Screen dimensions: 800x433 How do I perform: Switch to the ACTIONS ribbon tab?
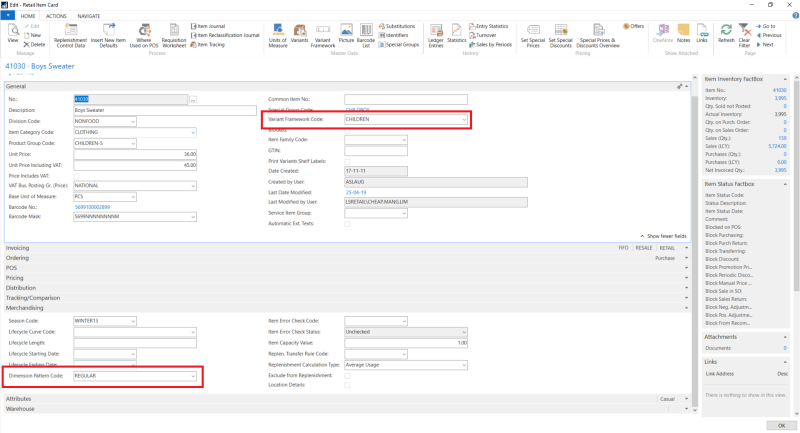click(56, 16)
